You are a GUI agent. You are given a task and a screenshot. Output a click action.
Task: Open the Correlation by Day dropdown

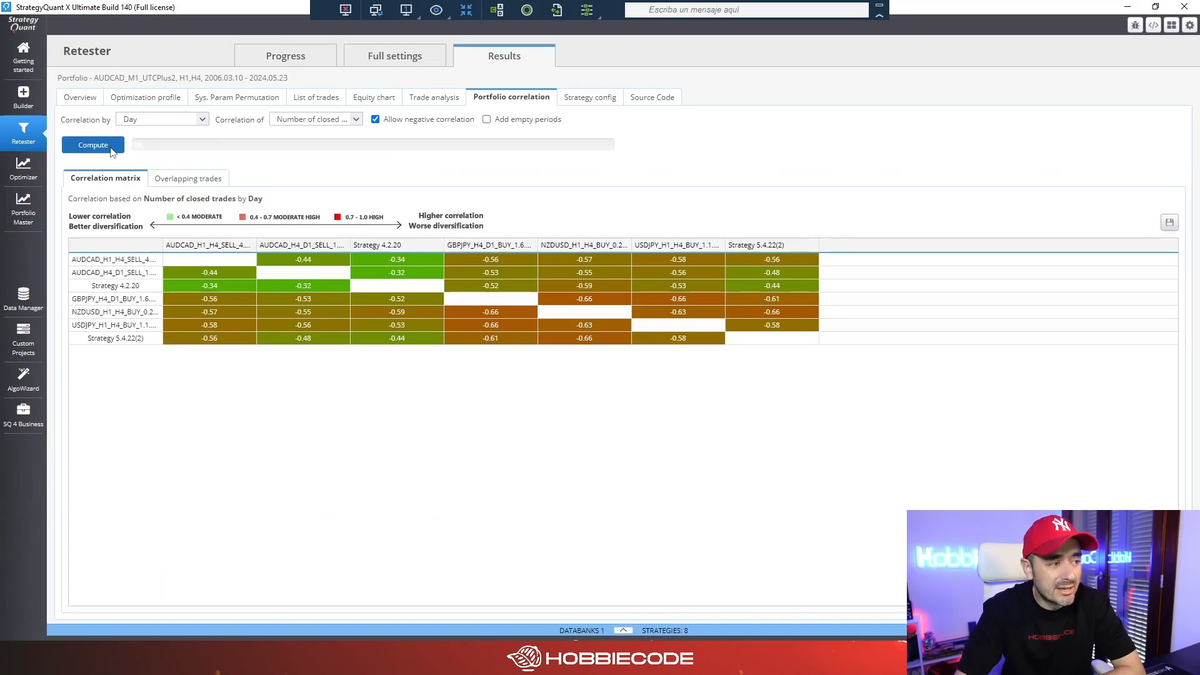(162, 119)
